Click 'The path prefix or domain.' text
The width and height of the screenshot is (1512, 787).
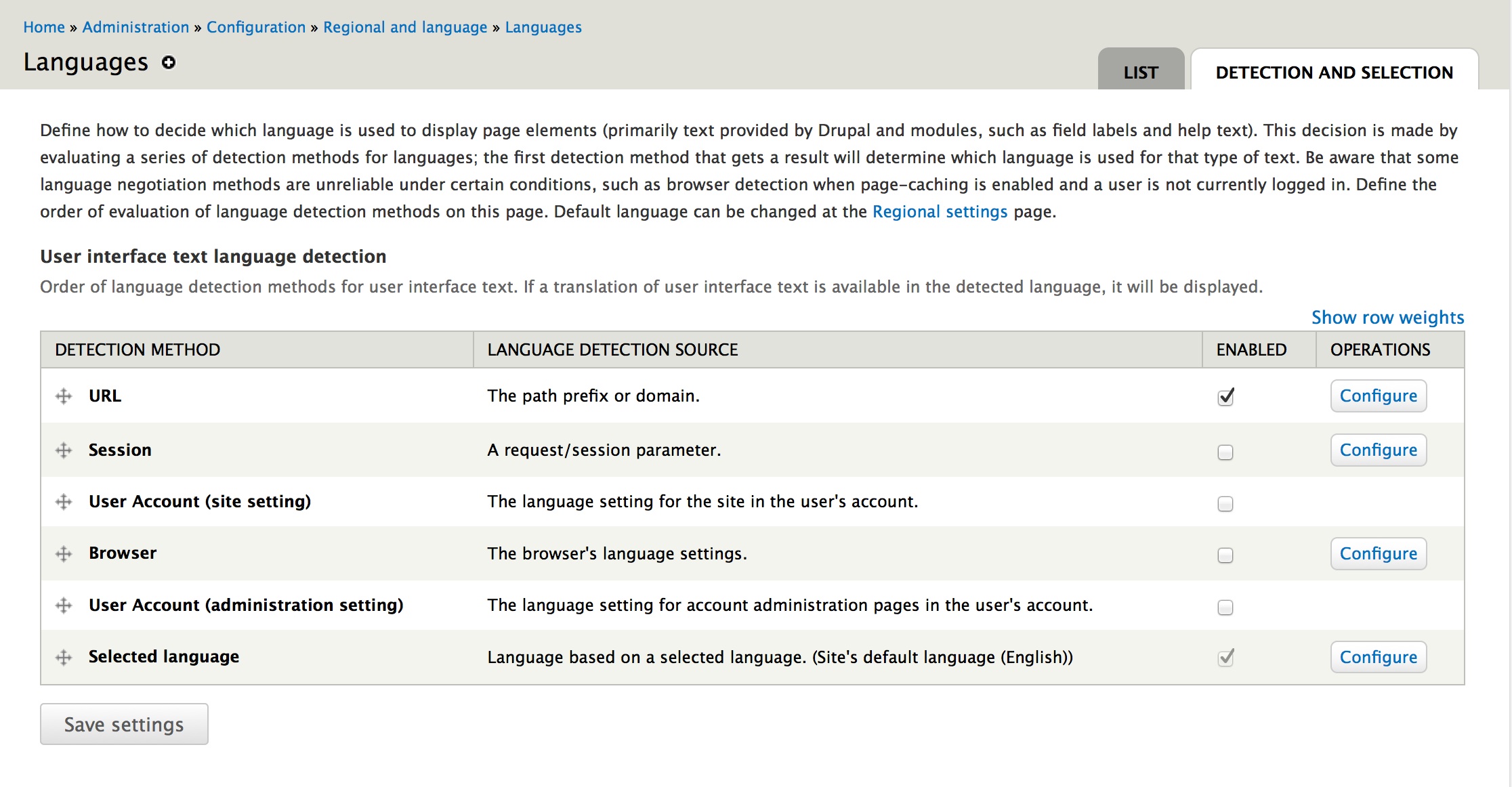point(593,396)
